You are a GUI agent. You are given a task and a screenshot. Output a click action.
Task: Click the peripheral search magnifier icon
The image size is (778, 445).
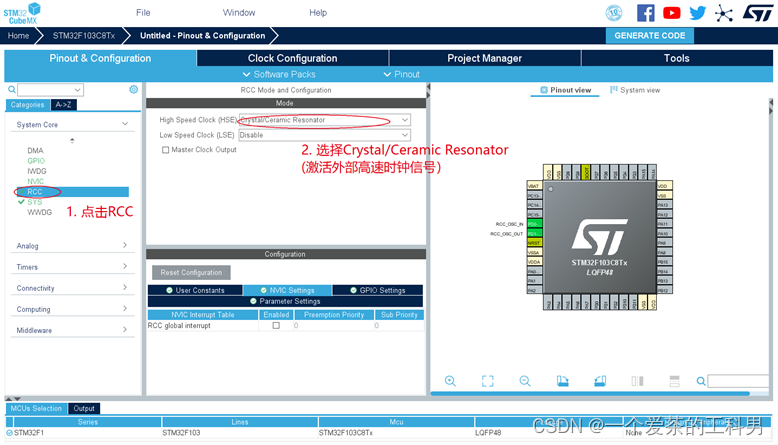coord(11,90)
